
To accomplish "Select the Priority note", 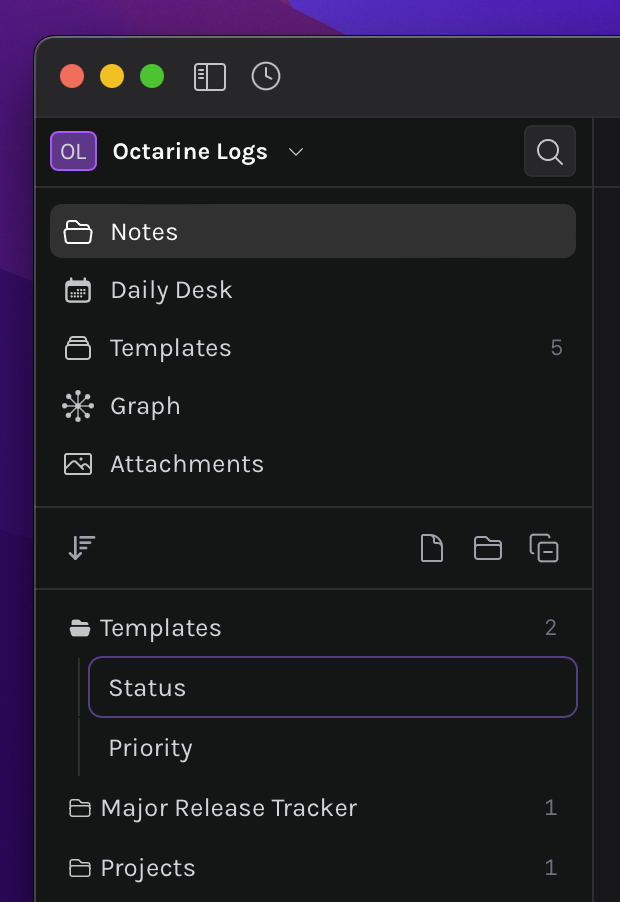I will (332, 748).
